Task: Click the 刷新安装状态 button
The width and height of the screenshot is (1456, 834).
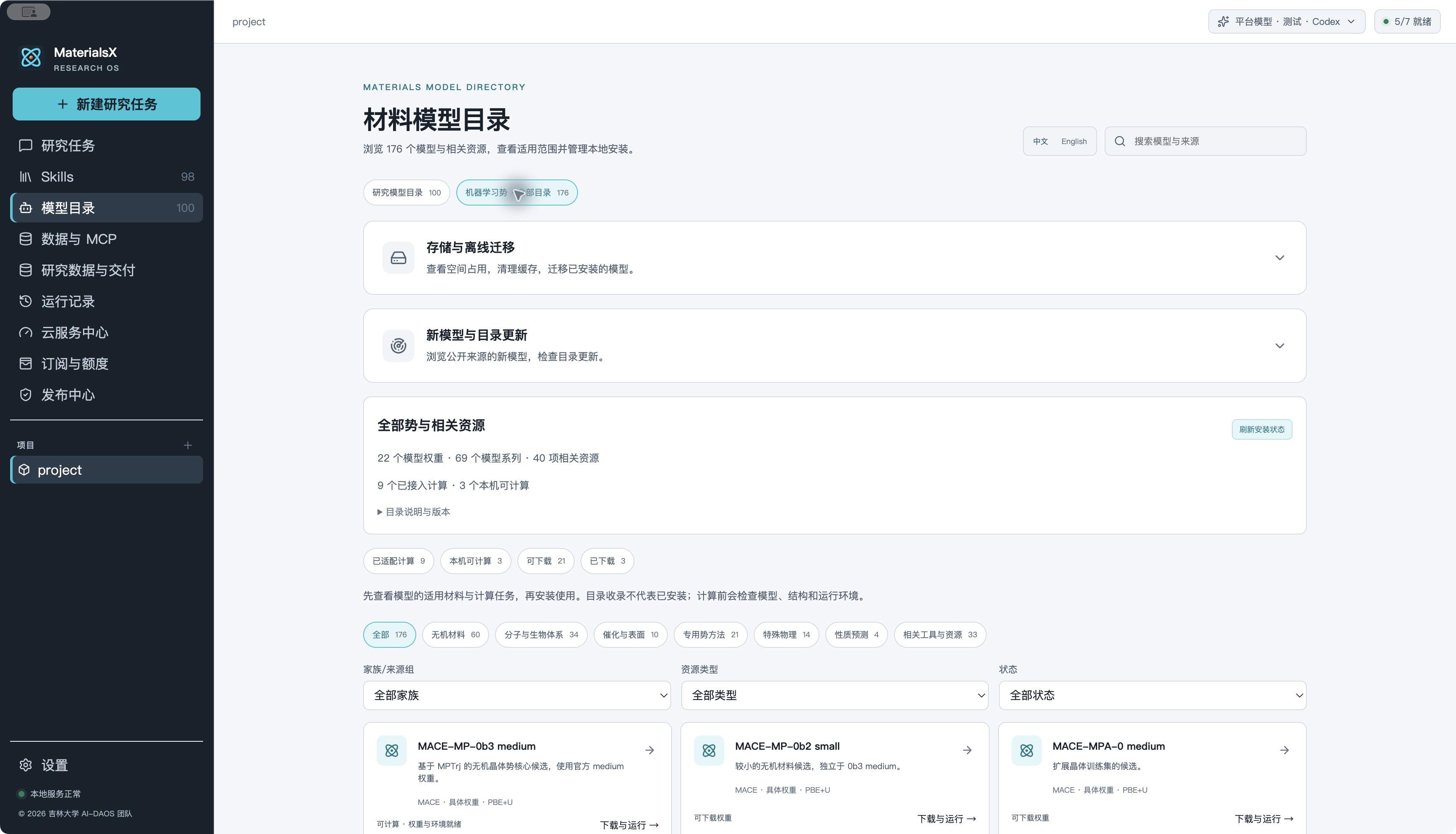Action: pyautogui.click(x=1262, y=430)
